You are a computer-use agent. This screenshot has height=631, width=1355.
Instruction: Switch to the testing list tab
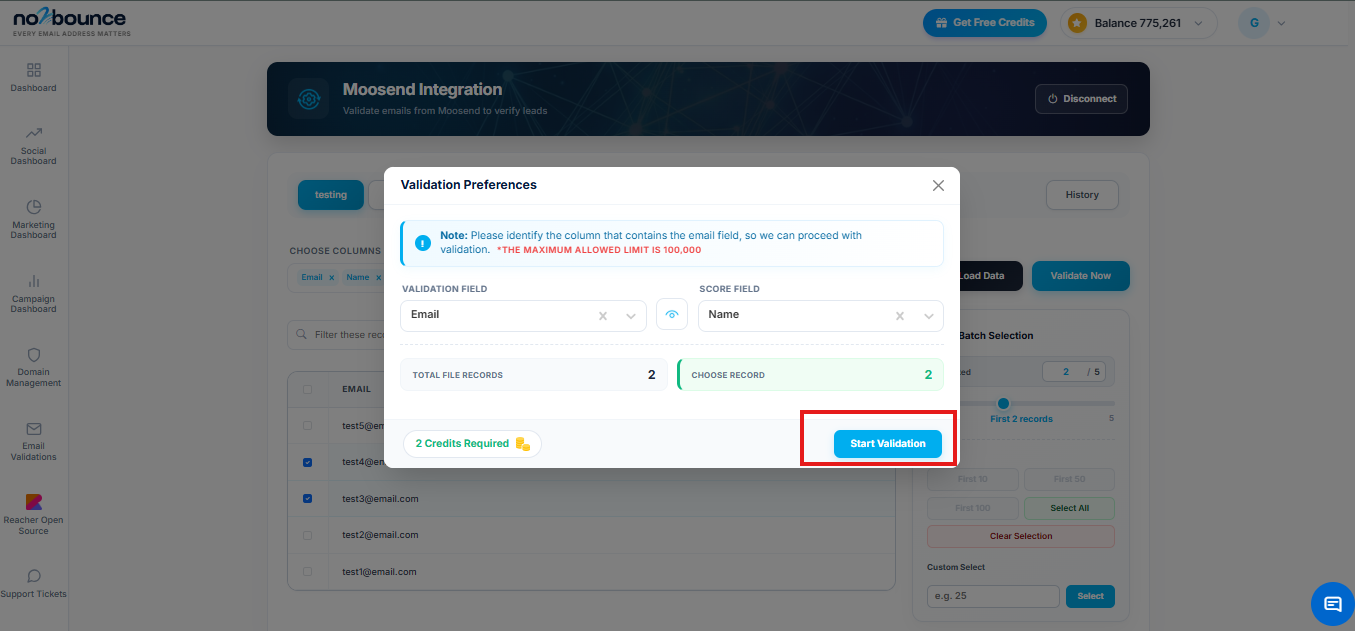331,195
